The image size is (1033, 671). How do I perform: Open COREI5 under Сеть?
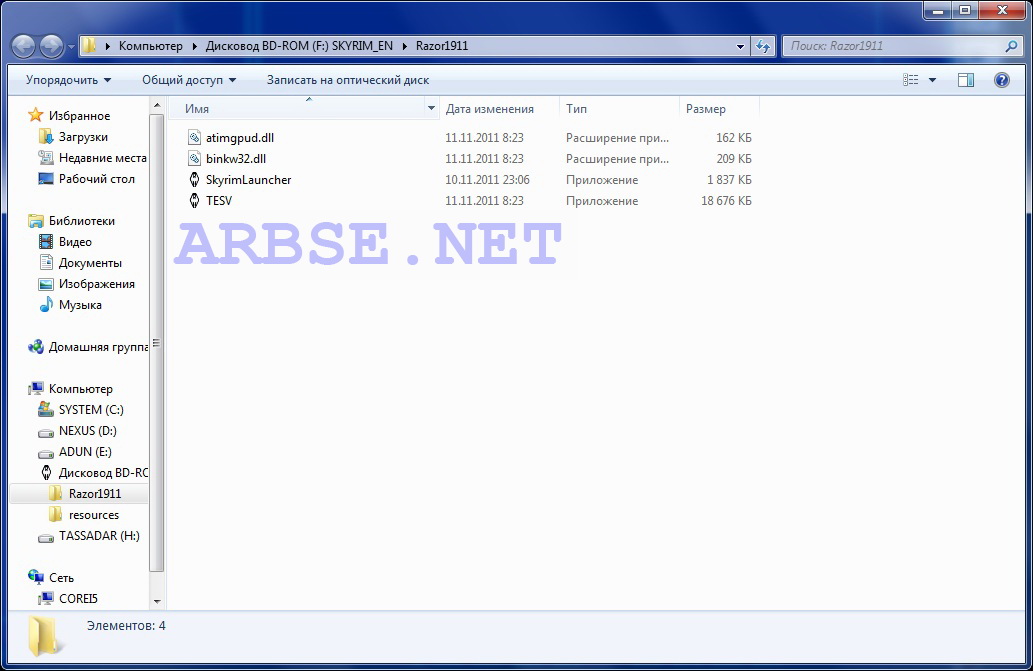(x=78, y=599)
